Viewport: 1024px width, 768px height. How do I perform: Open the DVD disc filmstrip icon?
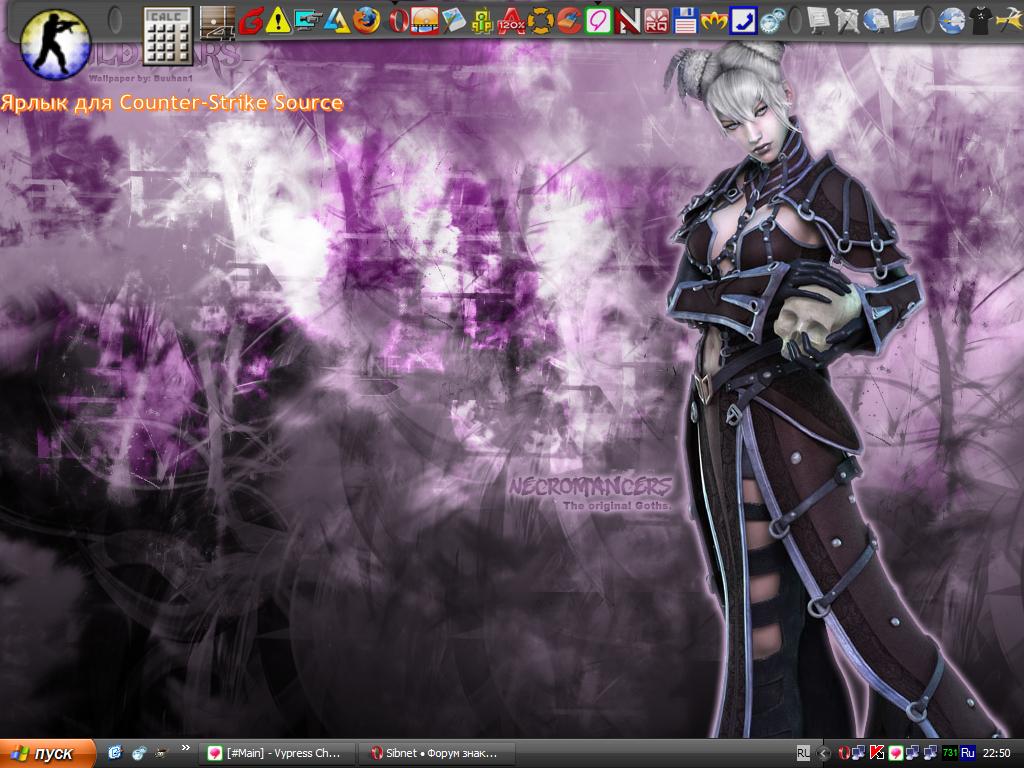tap(424, 21)
